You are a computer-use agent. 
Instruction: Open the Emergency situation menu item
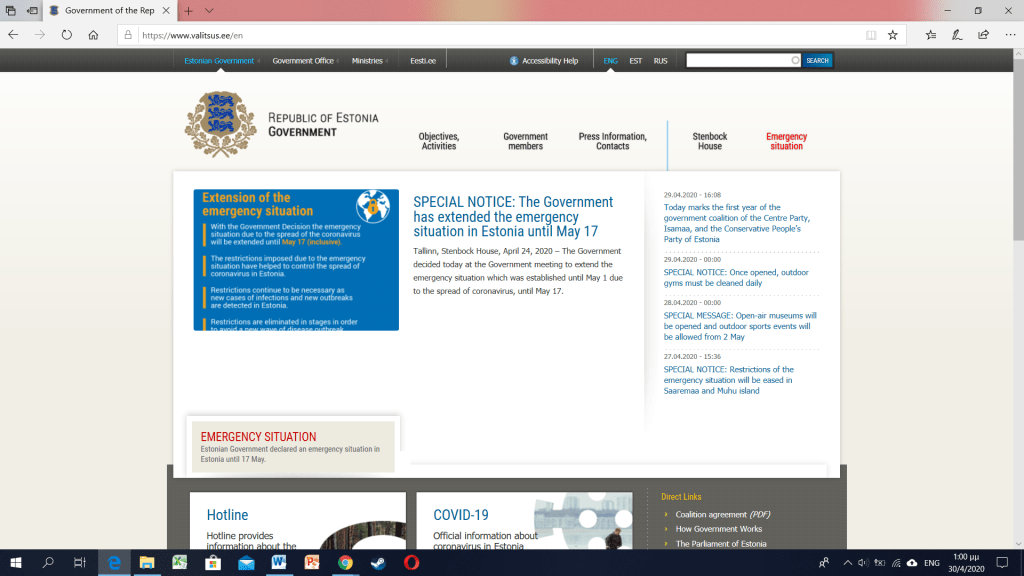(786, 141)
